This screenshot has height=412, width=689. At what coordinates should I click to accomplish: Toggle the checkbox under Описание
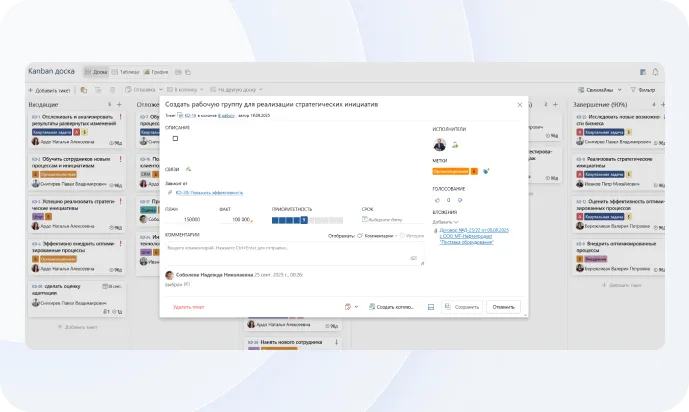176,139
